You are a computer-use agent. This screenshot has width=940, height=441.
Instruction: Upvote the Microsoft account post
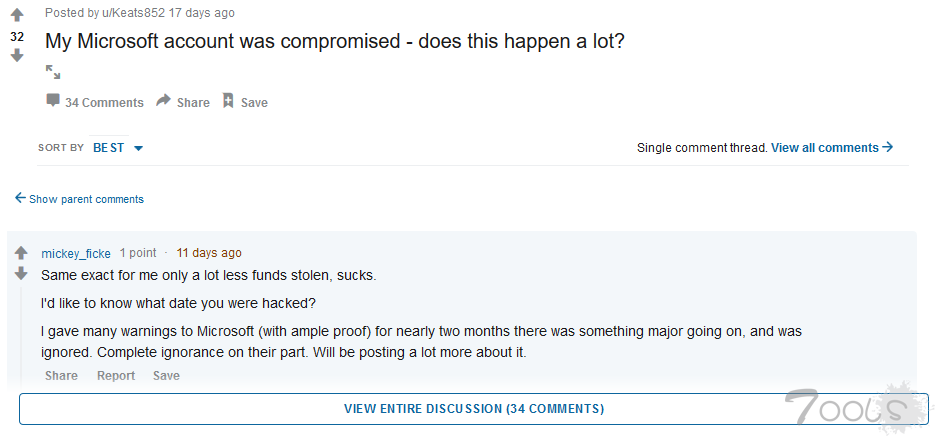tap(17, 16)
